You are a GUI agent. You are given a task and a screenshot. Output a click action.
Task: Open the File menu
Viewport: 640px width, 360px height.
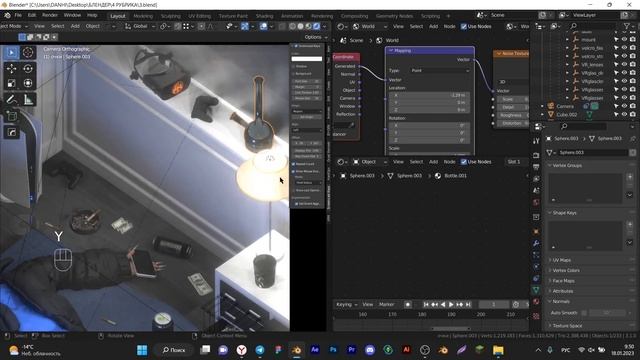18,16
